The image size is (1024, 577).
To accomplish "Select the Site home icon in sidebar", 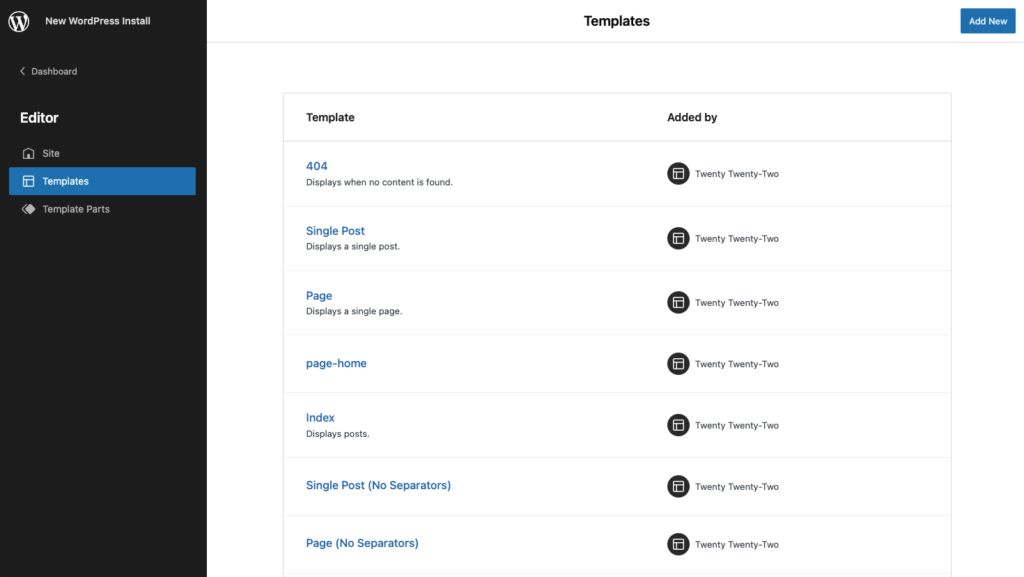I will (28, 153).
